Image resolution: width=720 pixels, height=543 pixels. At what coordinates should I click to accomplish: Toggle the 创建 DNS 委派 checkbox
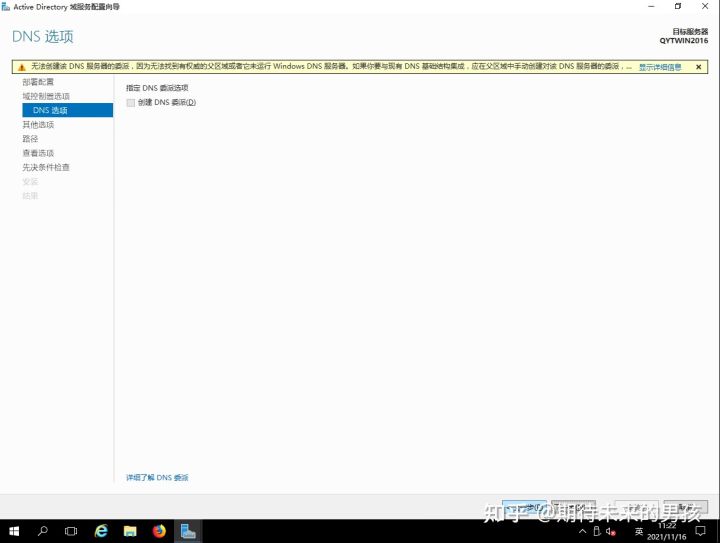click(131, 102)
